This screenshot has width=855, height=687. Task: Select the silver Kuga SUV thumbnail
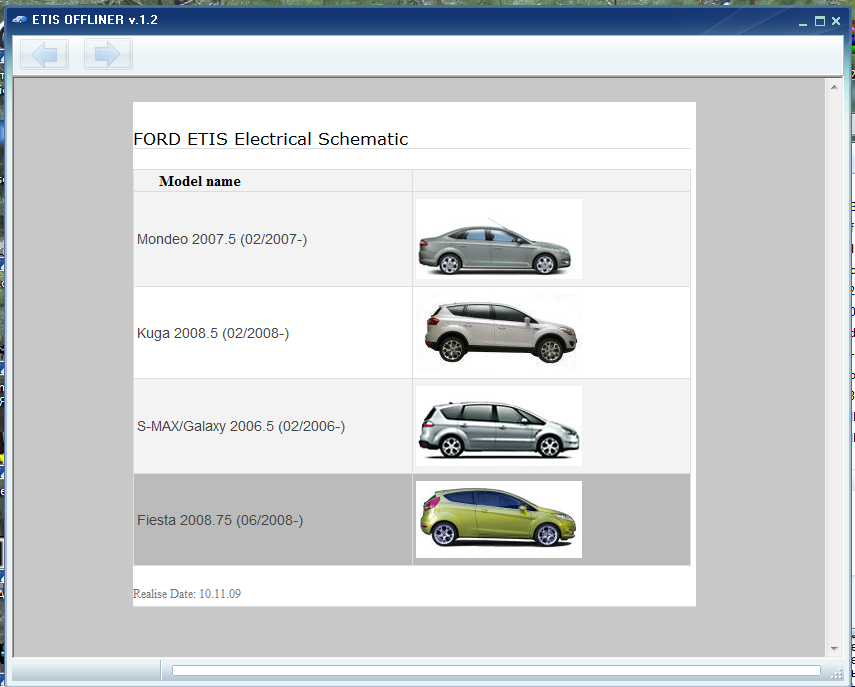click(498, 332)
